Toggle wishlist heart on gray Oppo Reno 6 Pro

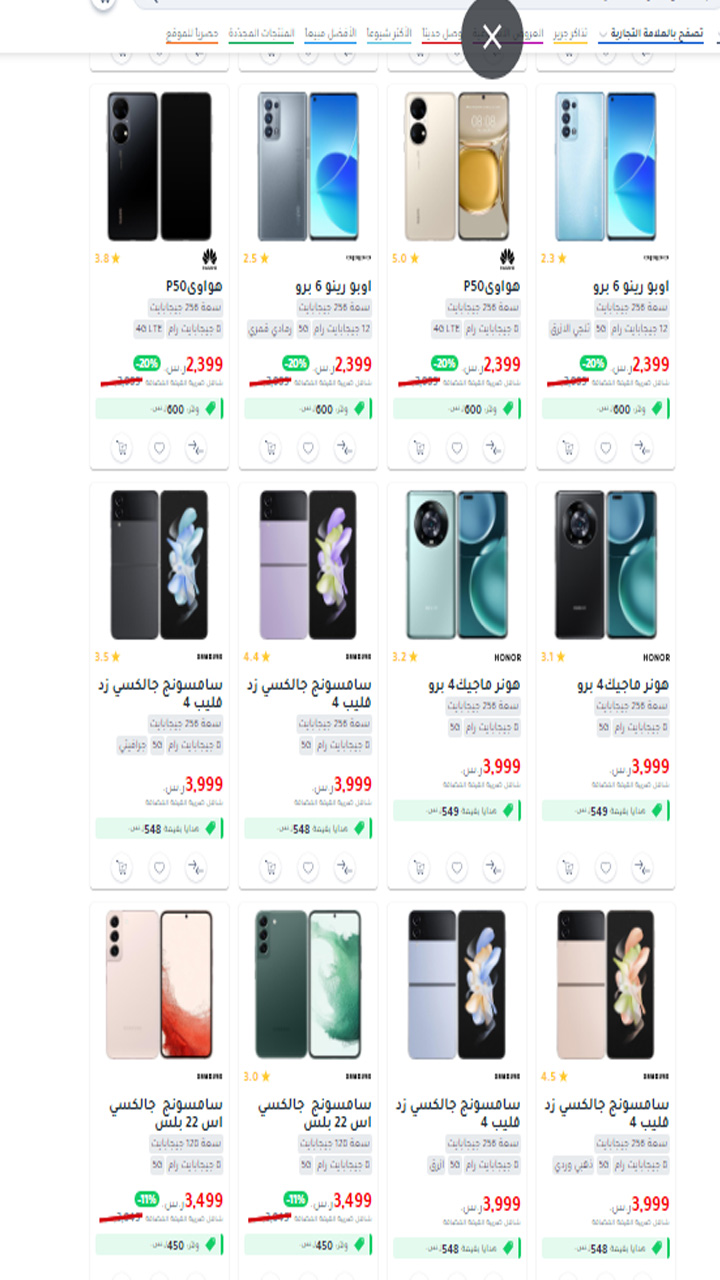tap(308, 449)
